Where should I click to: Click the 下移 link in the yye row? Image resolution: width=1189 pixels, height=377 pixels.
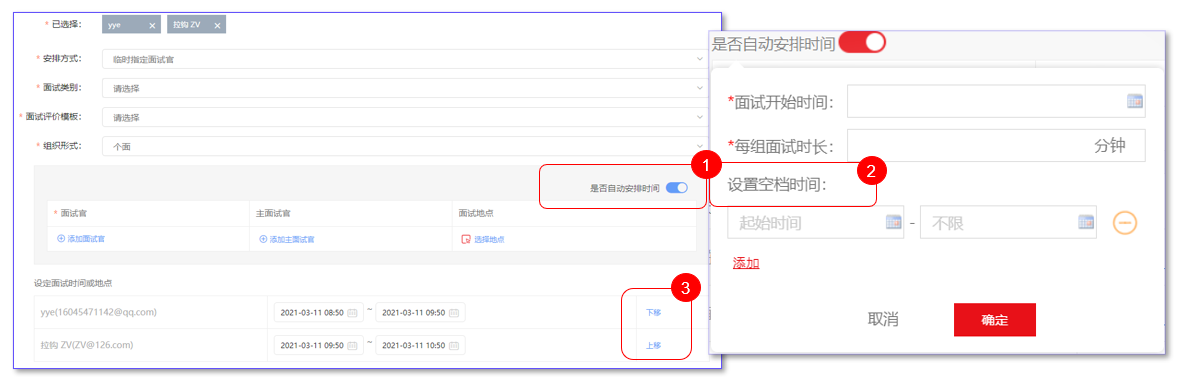(x=653, y=312)
